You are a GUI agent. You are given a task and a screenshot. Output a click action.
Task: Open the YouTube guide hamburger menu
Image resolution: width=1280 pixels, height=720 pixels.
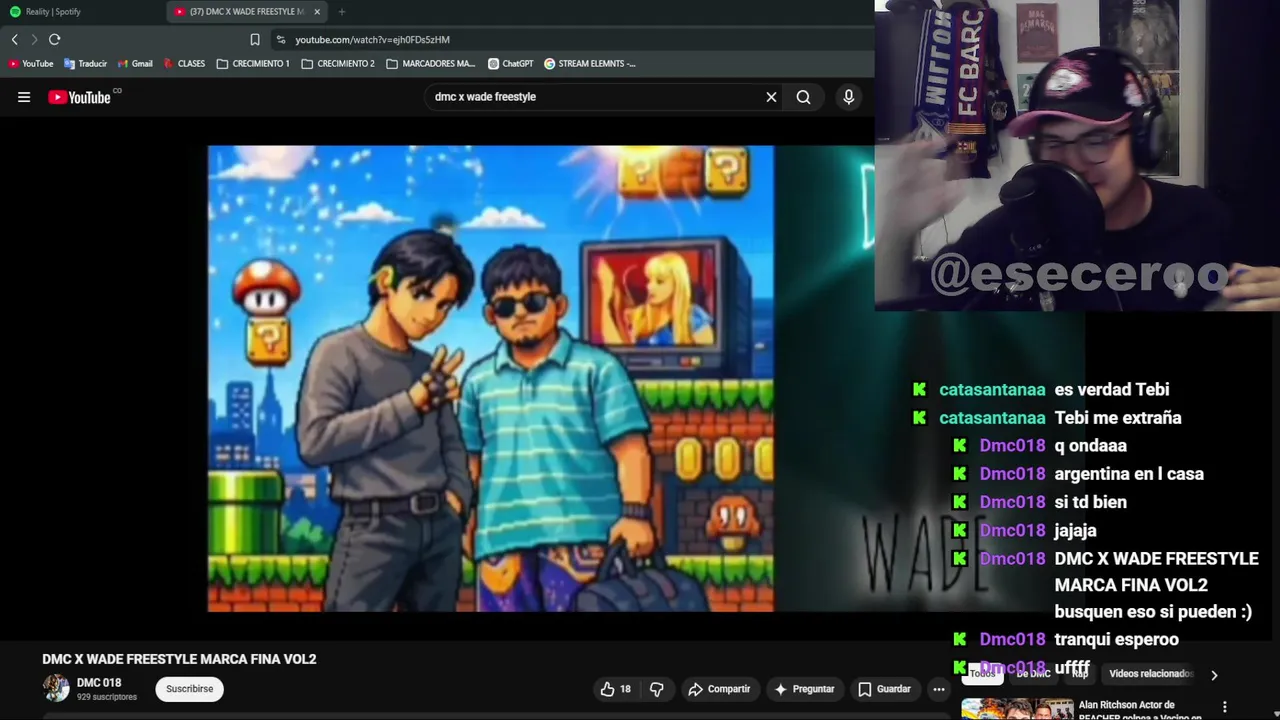pos(24,97)
